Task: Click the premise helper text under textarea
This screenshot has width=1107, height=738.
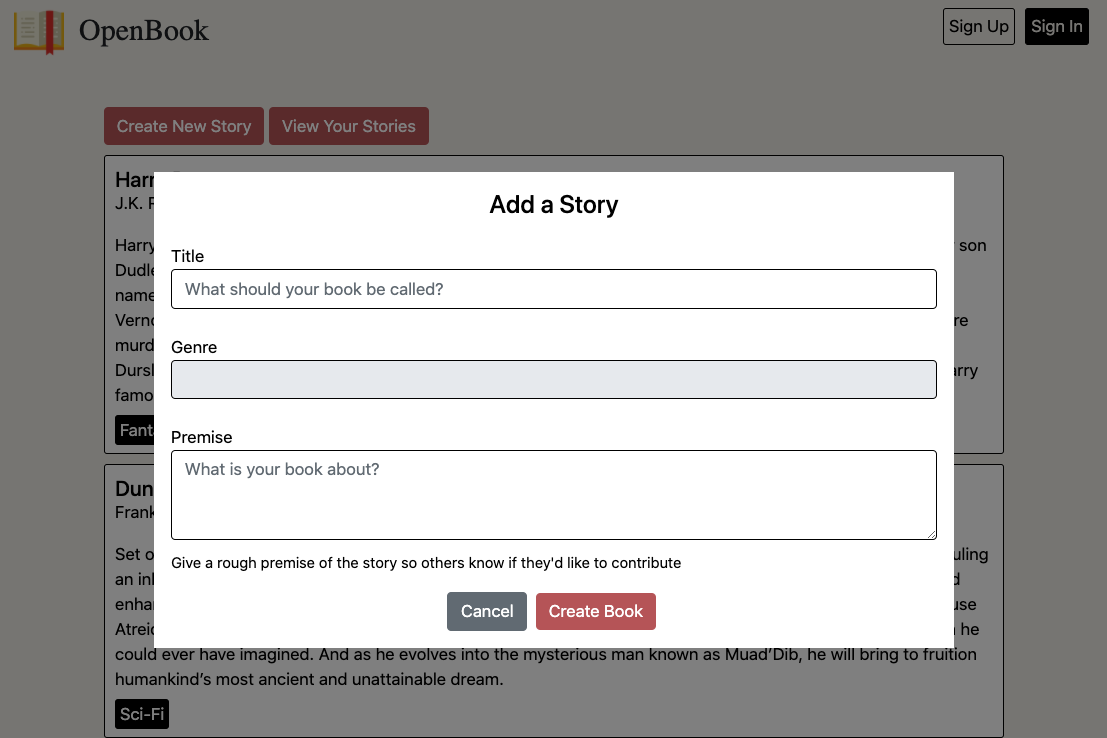Action: pos(425,562)
